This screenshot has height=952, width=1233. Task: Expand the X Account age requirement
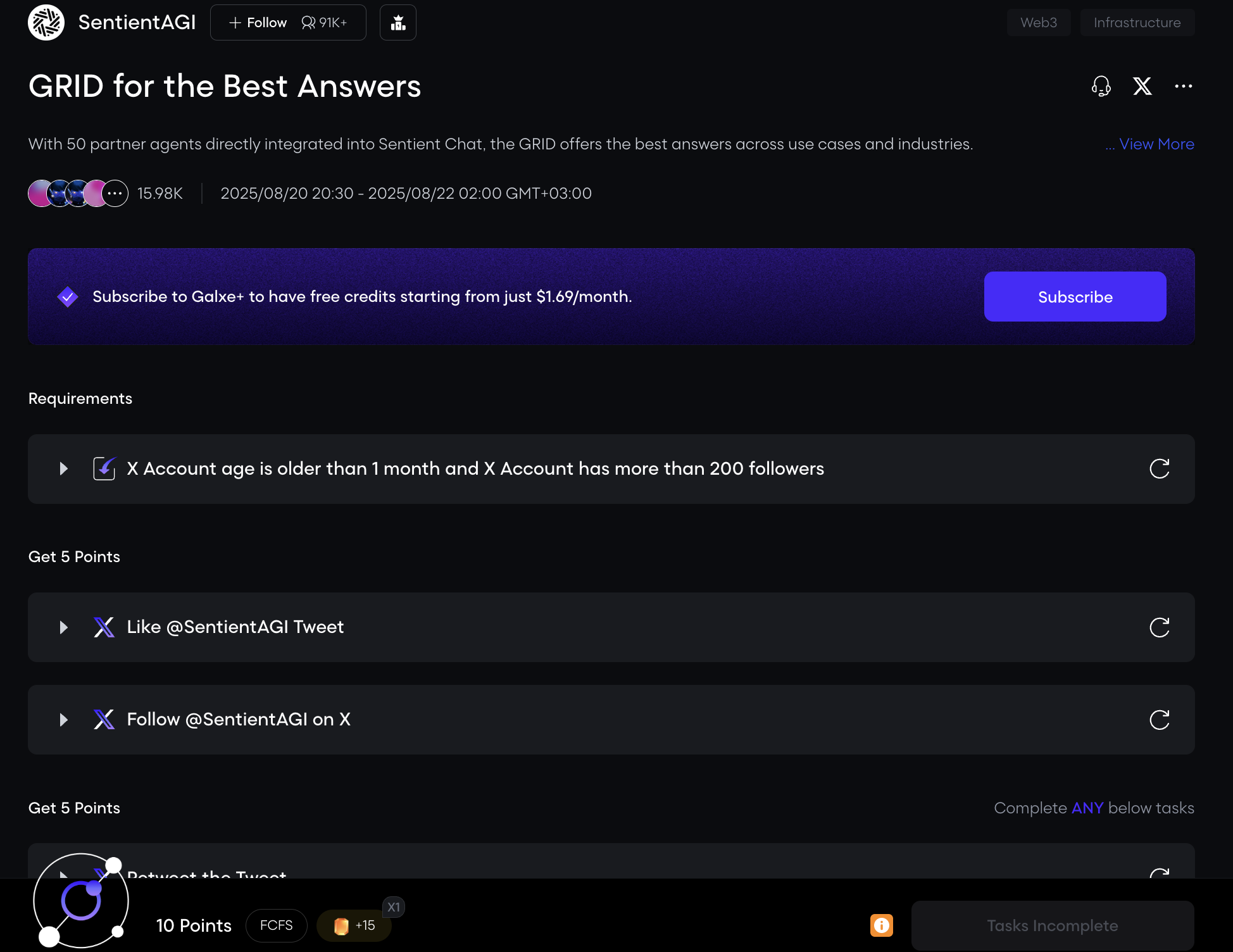tap(63, 469)
